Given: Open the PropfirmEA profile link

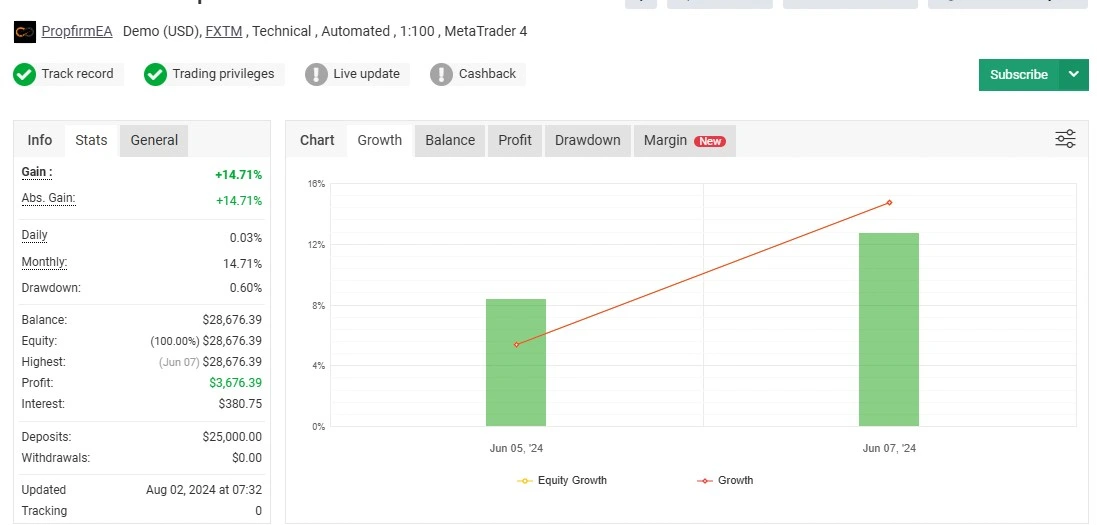Looking at the screenshot, I should 77,32.
